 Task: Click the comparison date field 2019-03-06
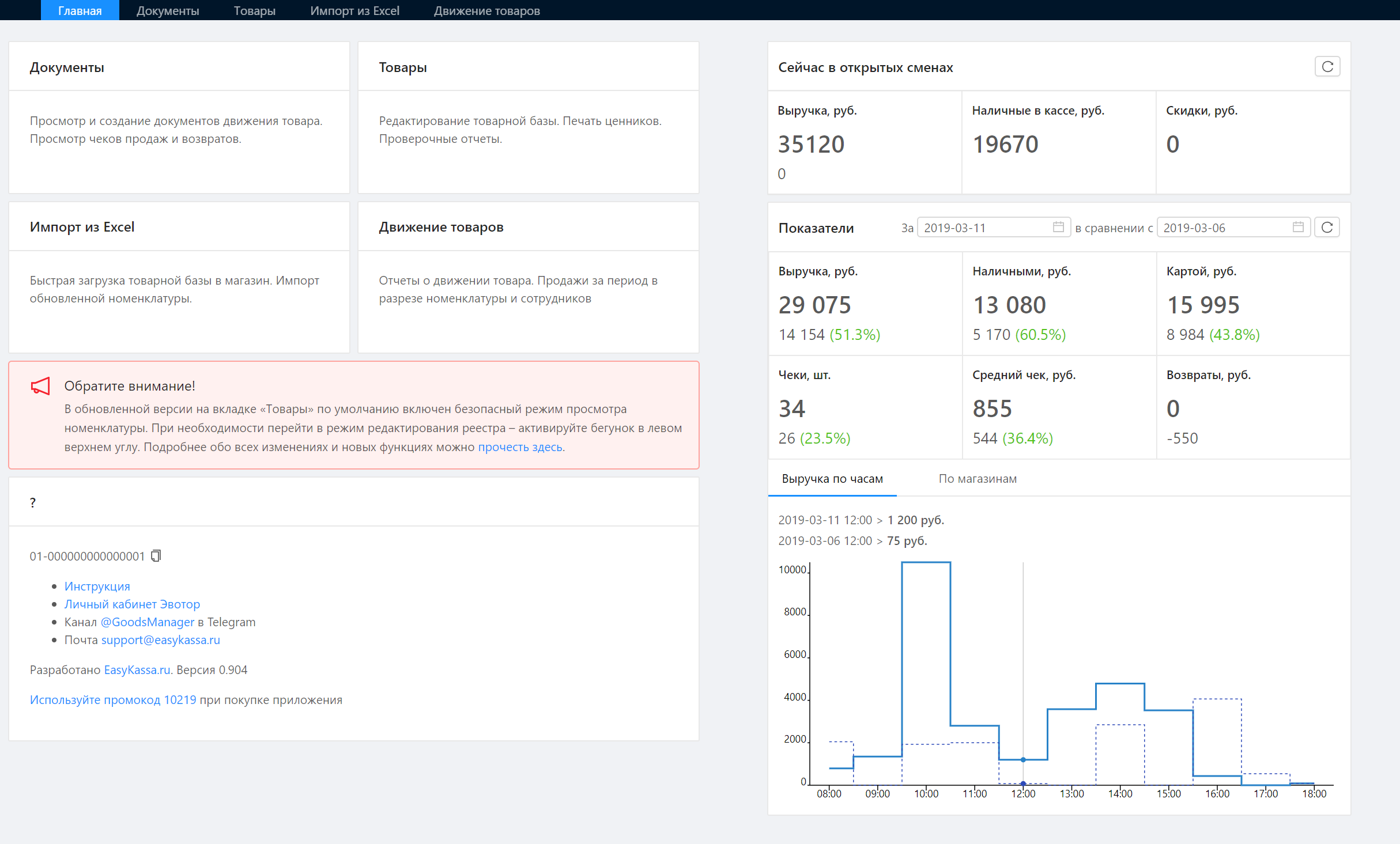coord(1233,228)
